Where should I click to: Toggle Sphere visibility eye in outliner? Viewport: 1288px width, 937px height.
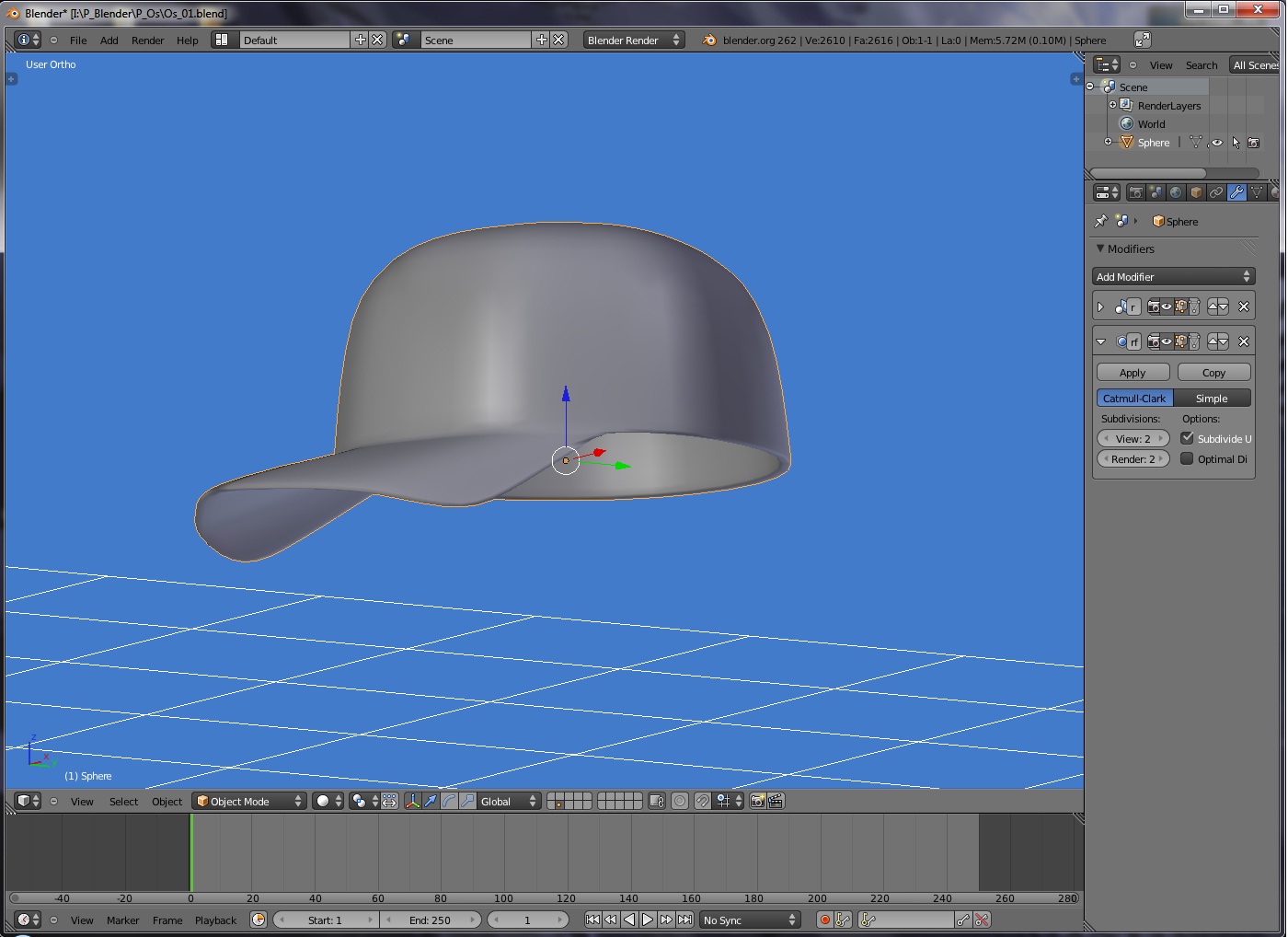pyautogui.click(x=1217, y=143)
